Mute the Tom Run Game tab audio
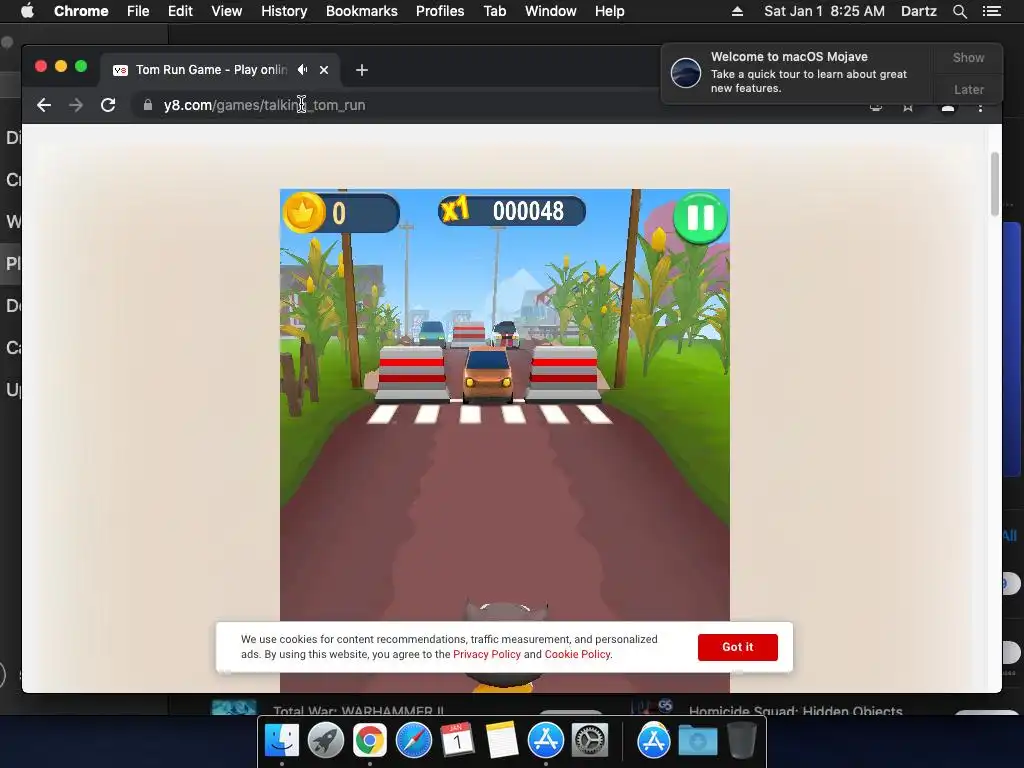 (302, 69)
